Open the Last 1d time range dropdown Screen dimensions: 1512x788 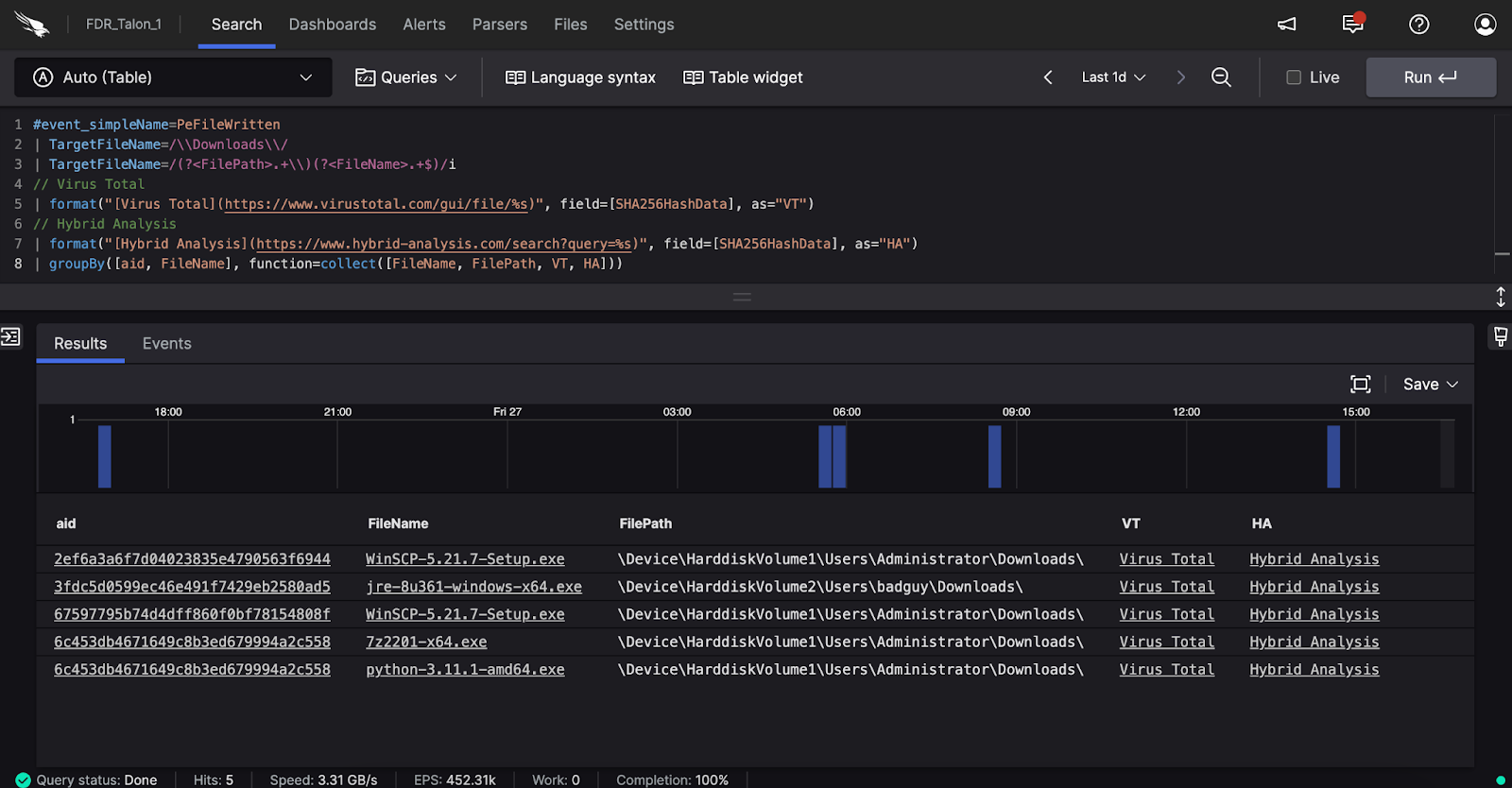tap(1113, 77)
